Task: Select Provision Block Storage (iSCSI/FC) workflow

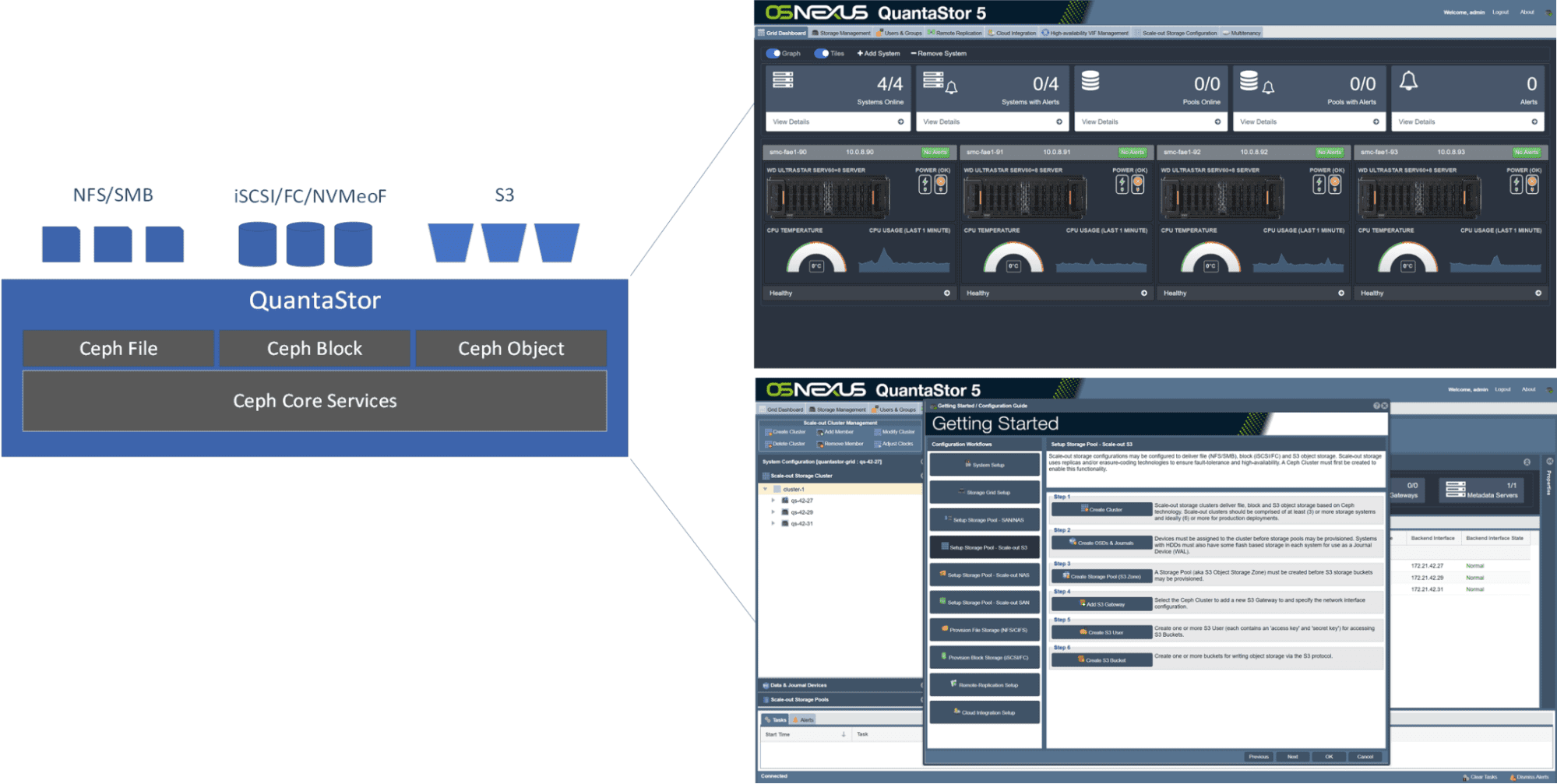Action: point(985,658)
